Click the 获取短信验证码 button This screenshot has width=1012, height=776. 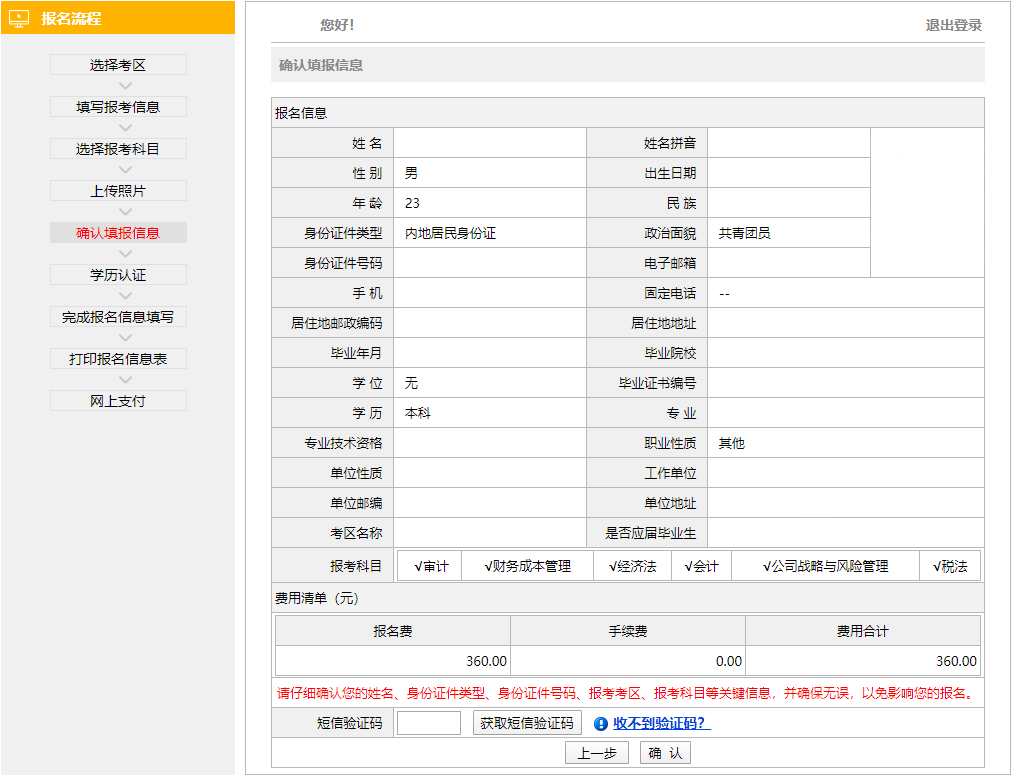coord(527,722)
